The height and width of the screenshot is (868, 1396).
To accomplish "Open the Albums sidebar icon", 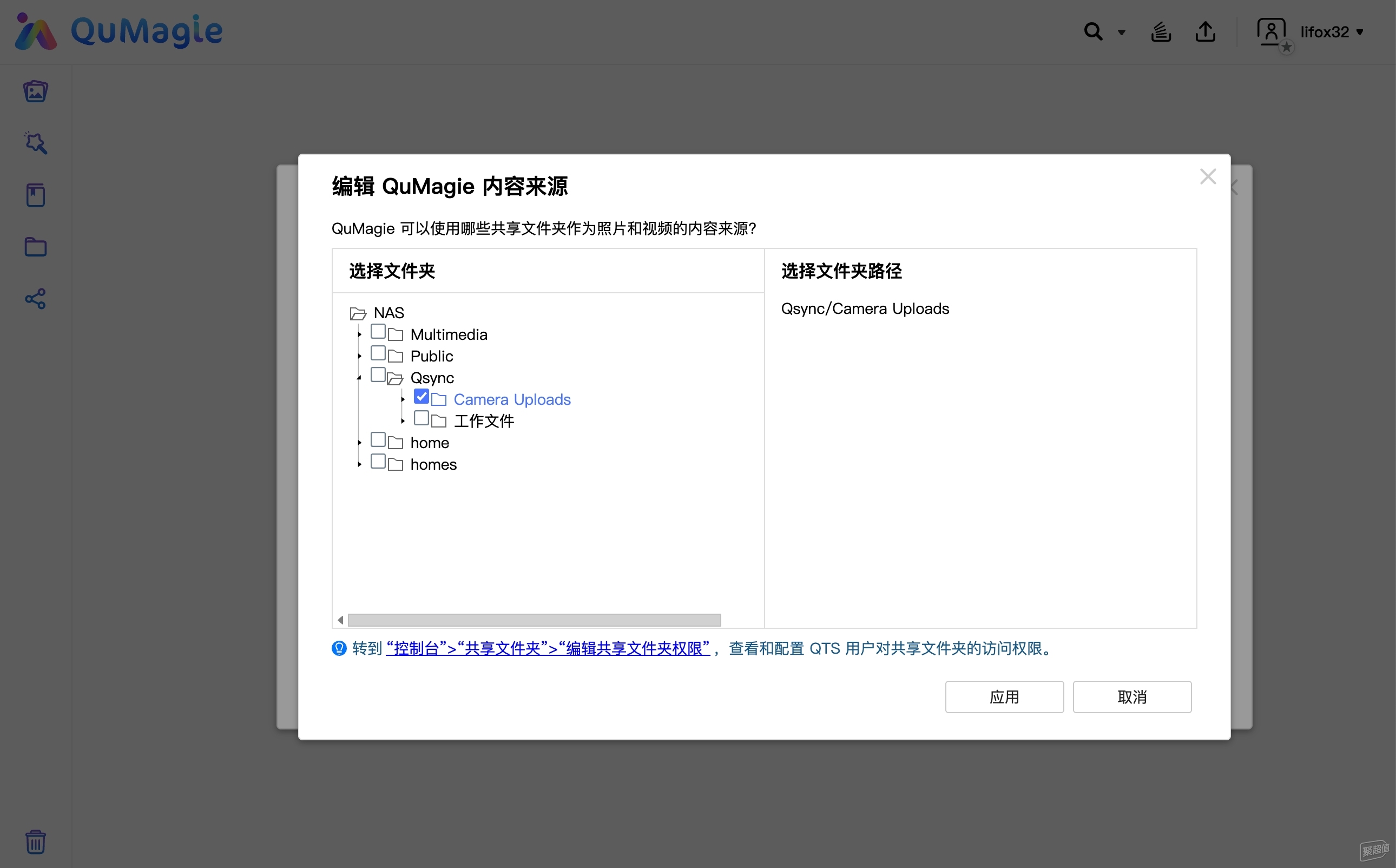I will [36, 195].
